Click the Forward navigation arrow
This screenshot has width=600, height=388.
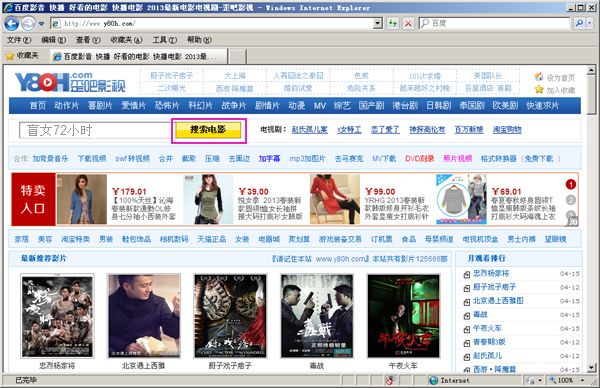[x=28, y=24]
